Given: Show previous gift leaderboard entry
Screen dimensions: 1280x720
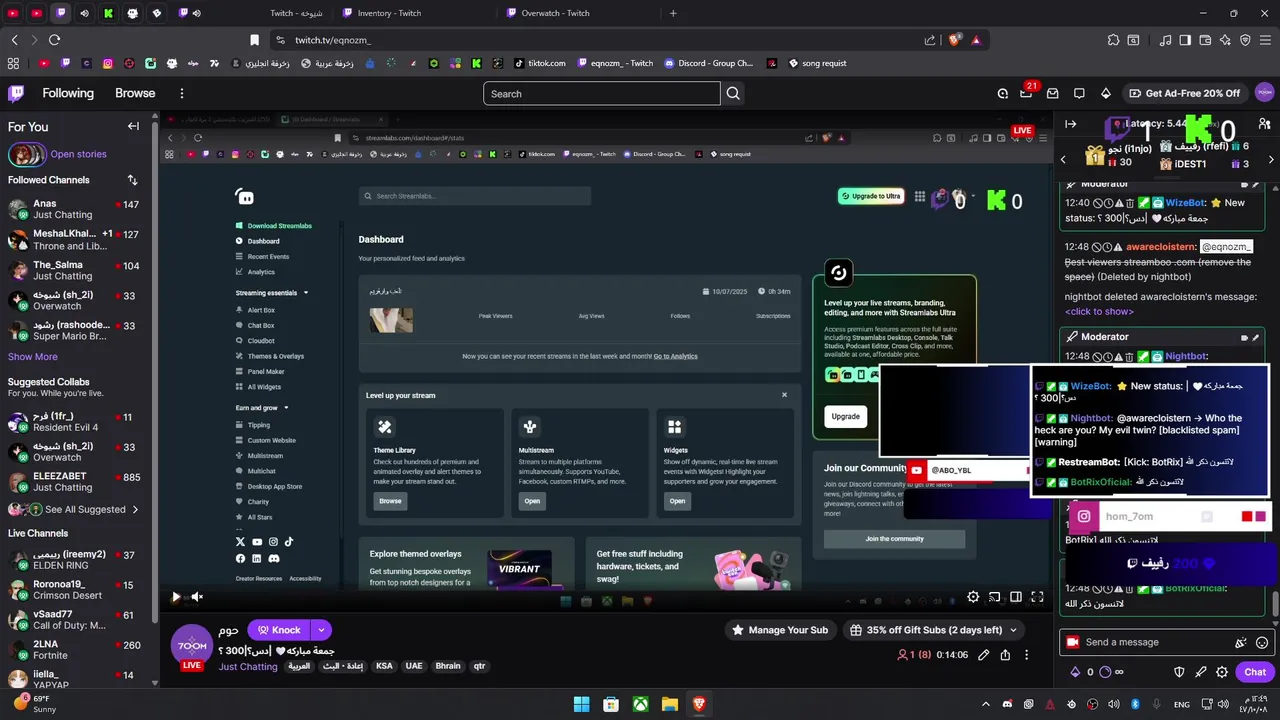Looking at the screenshot, I should tap(1063, 159).
